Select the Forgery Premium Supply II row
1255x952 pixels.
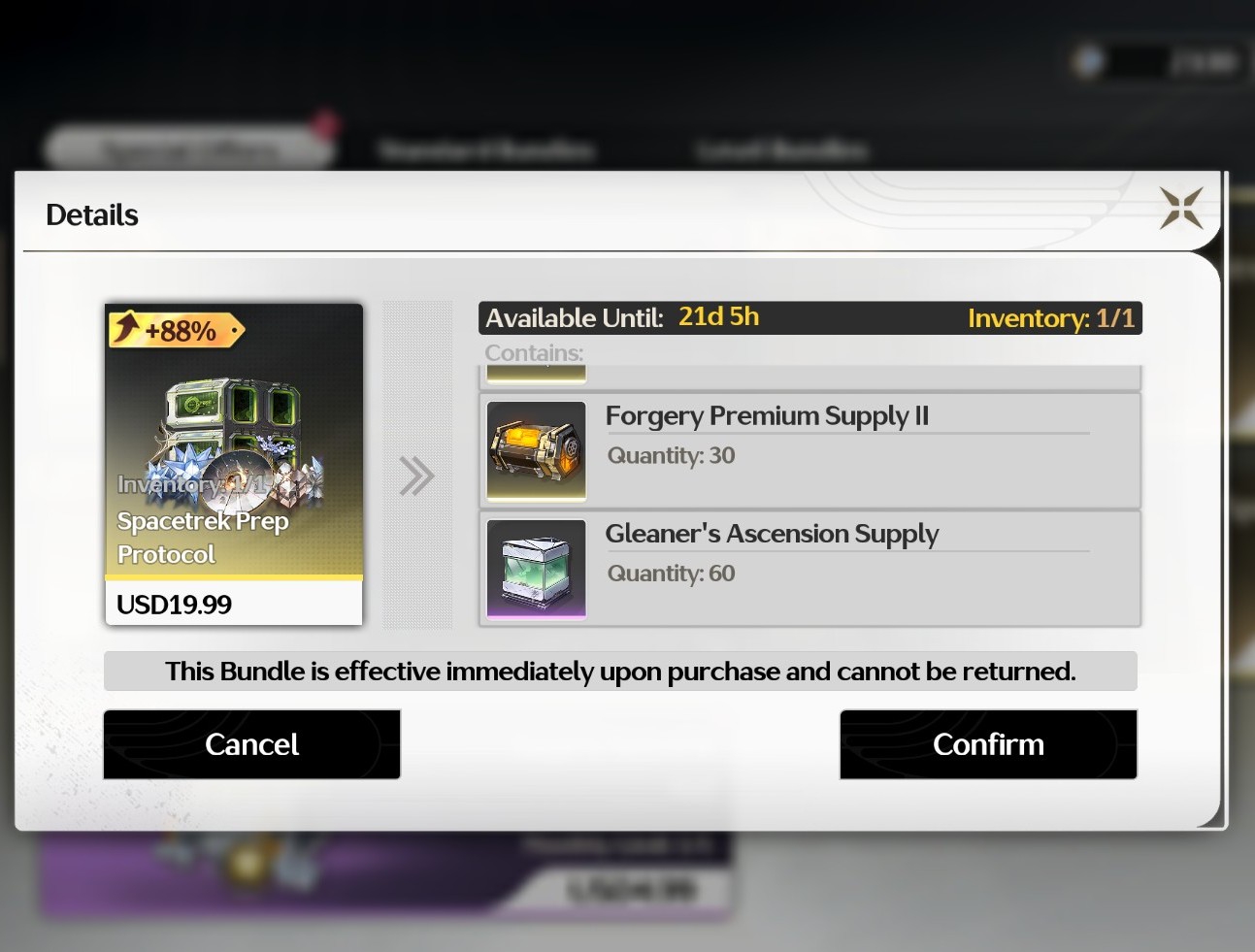point(810,451)
